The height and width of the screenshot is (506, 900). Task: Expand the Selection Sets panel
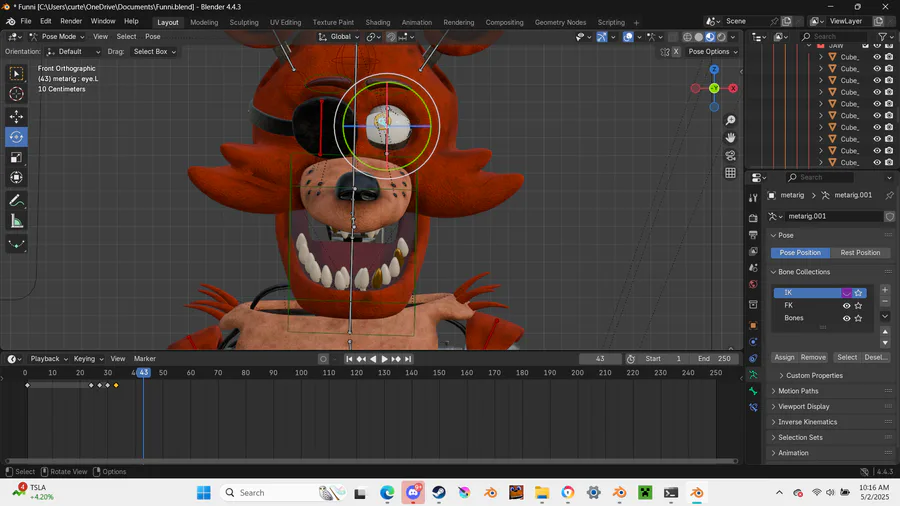click(800, 438)
